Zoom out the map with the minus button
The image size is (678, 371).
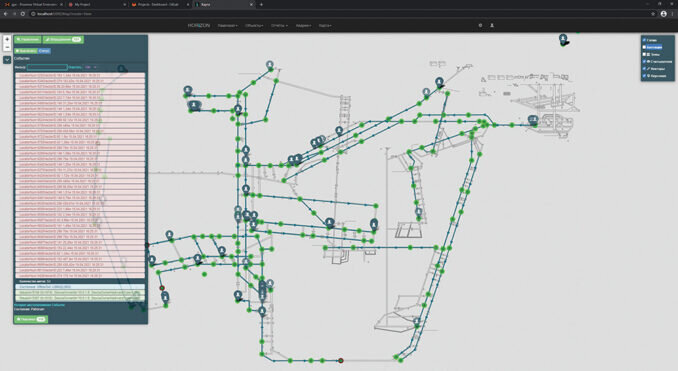point(7,47)
